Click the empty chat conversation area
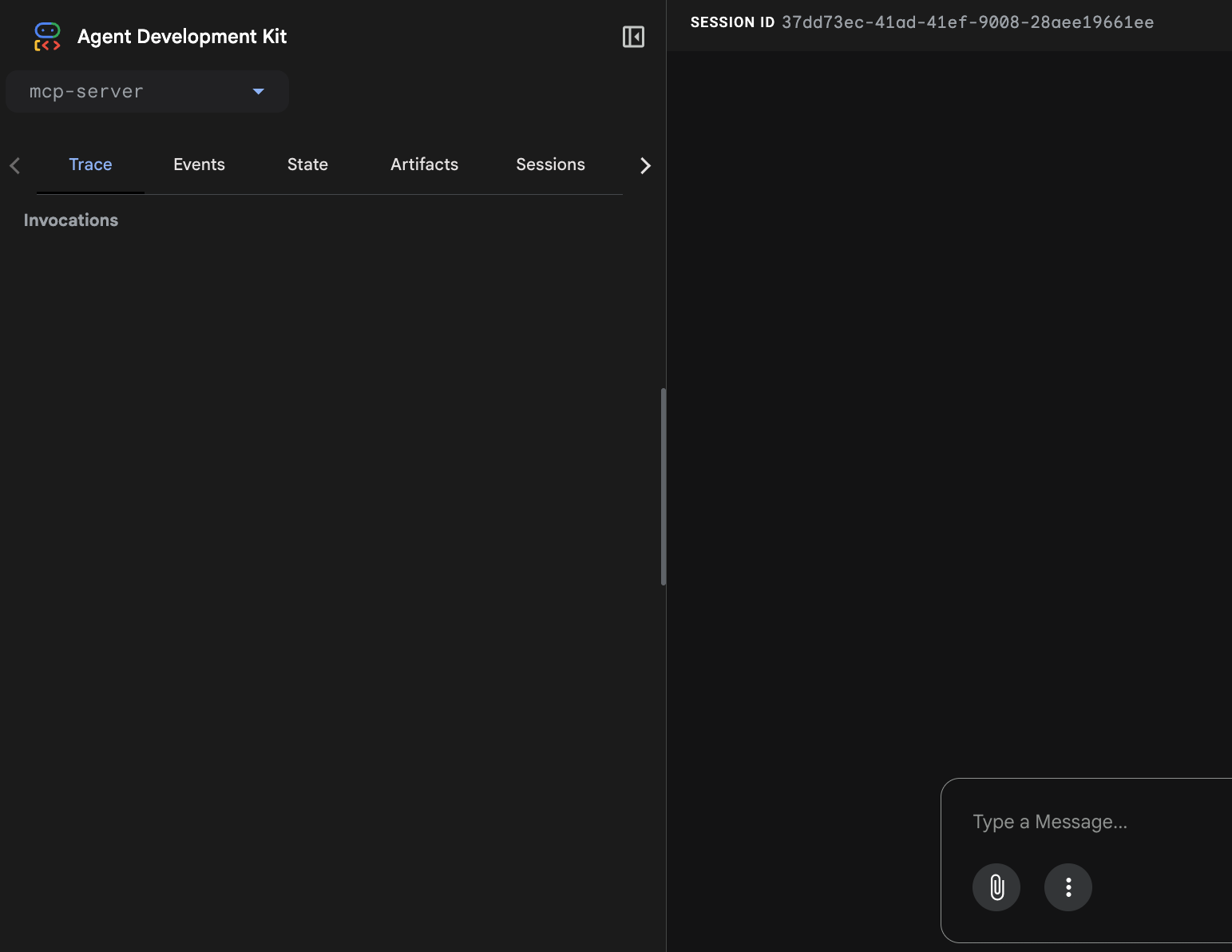Image resolution: width=1232 pixels, height=952 pixels. (949, 399)
